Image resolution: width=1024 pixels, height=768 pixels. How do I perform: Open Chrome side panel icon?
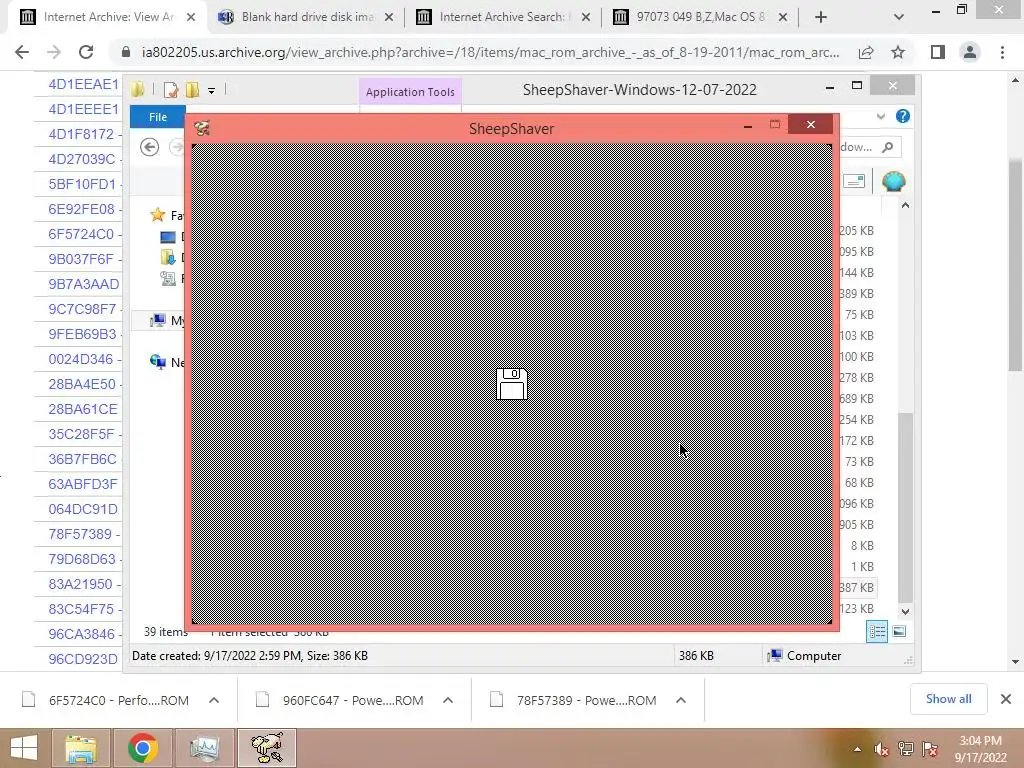pyautogui.click(x=938, y=52)
